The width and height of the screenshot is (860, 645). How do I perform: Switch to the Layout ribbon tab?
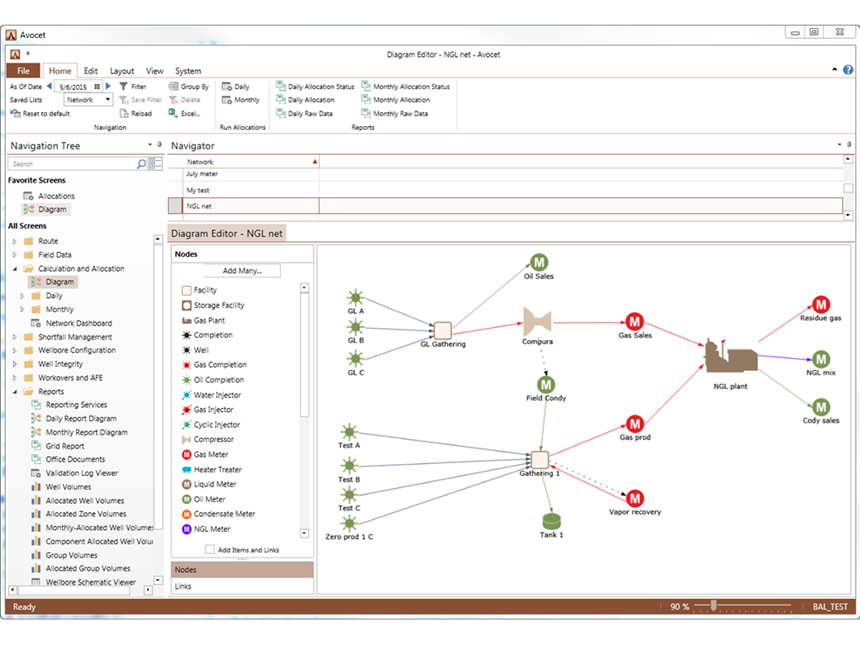[122, 71]
